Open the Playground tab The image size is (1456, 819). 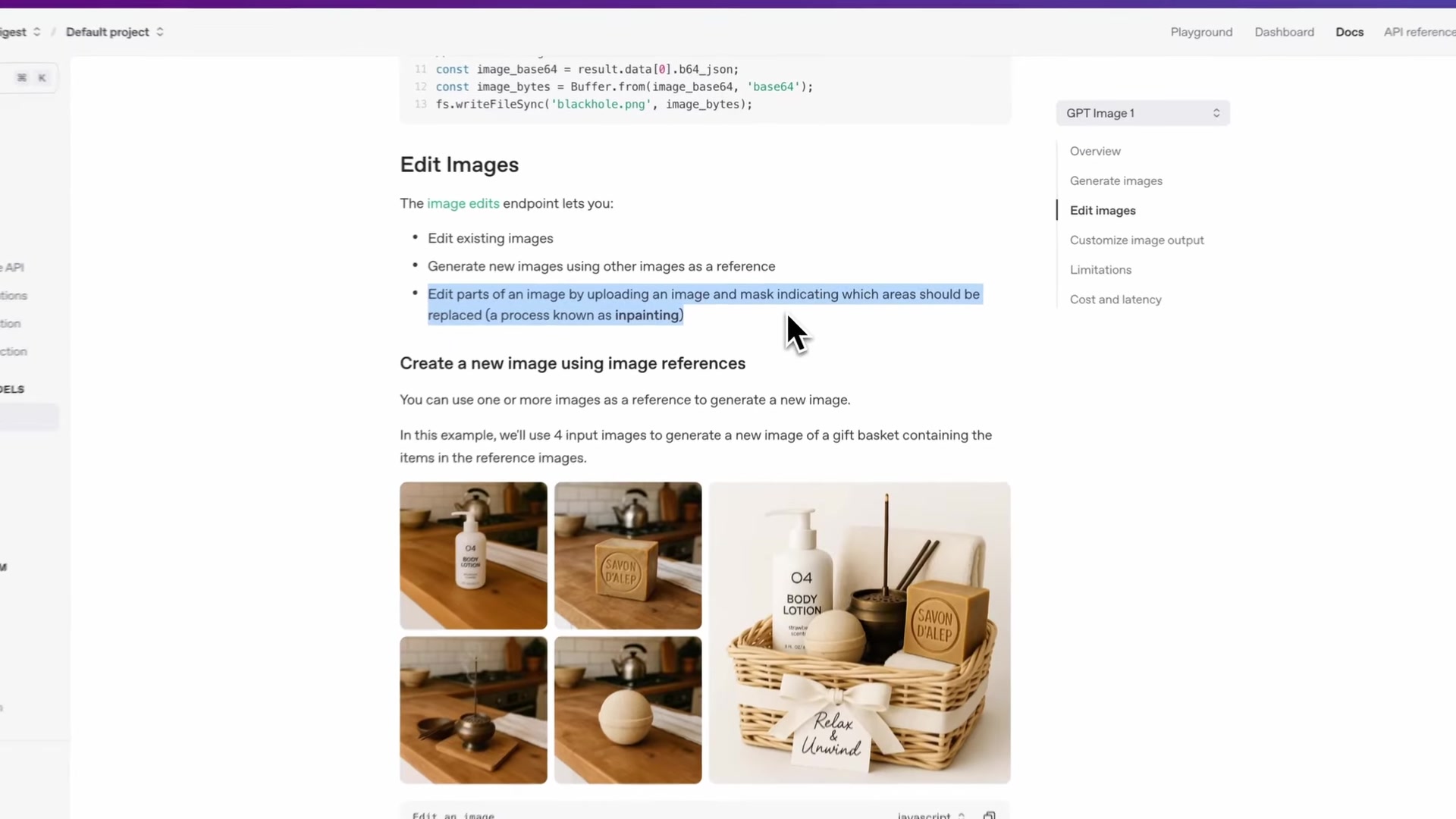point(1201,32)
